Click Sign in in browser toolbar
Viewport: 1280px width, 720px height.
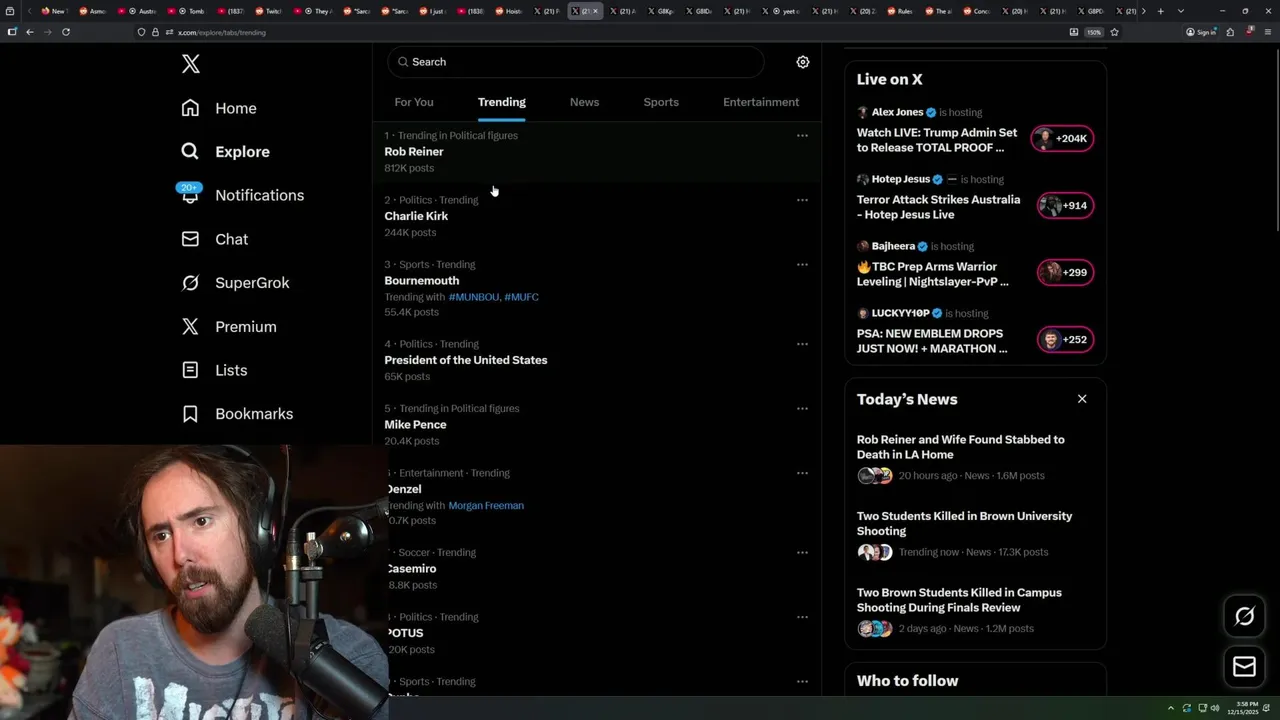pos(1201,32)
